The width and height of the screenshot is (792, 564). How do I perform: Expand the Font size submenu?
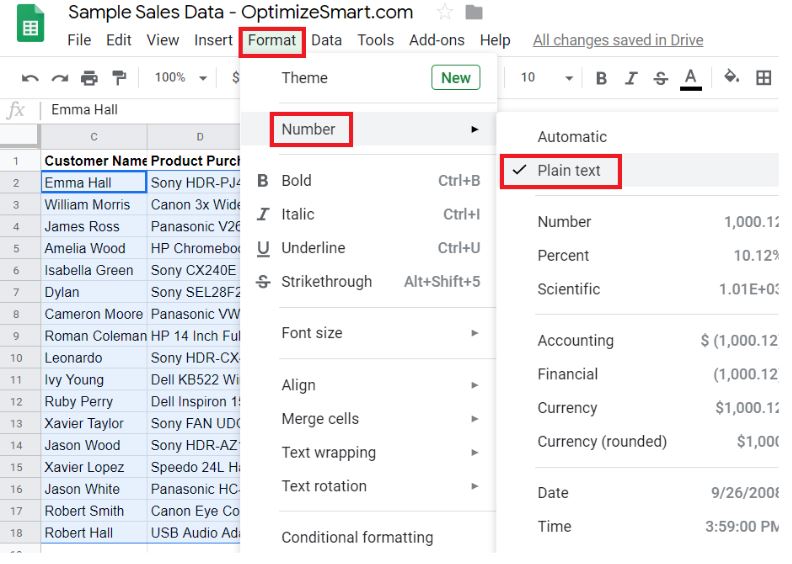(370, 333)
